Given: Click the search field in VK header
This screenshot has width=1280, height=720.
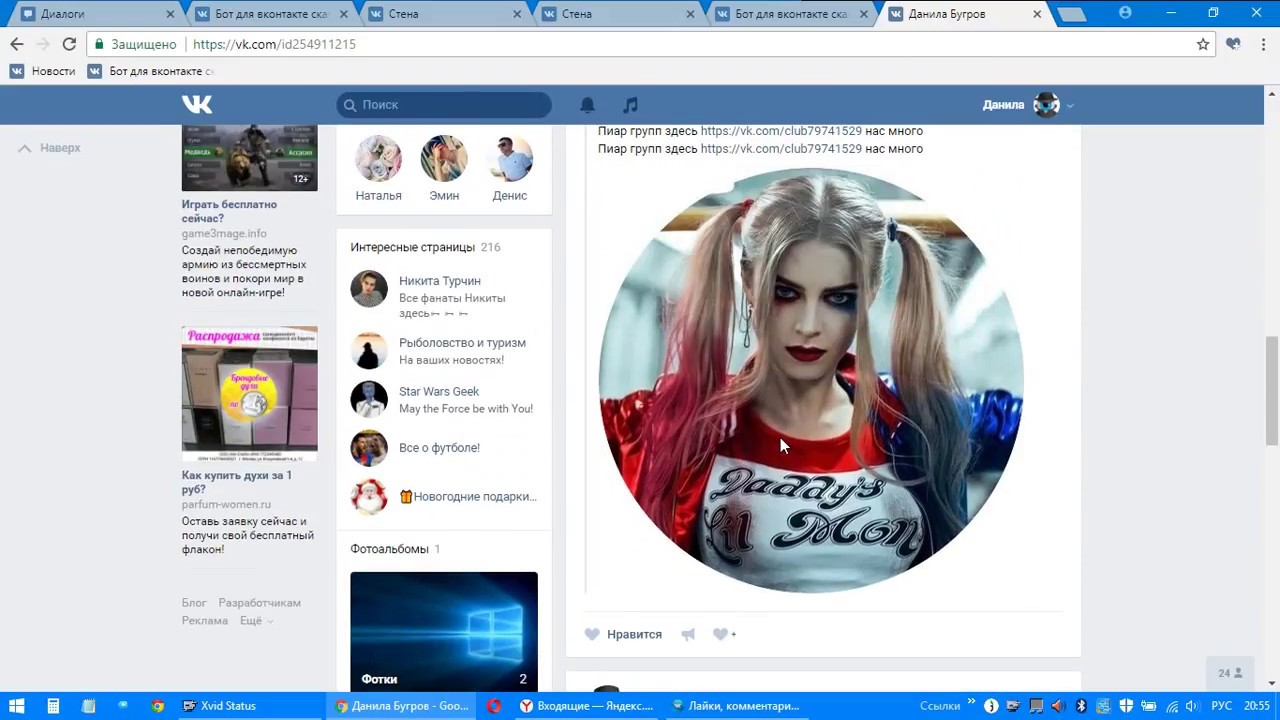Looking at the screenshot, I should coord(444,104).
